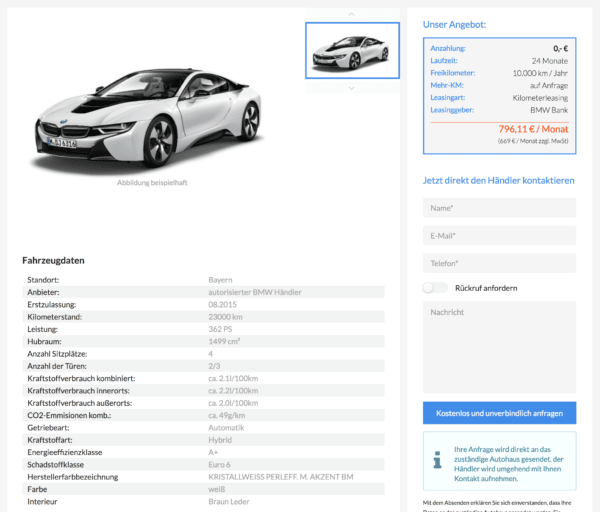The width and height of the screenshot is (600, 512).
Task: Click the Leistung value 362 PS
Action: point(220,329)
